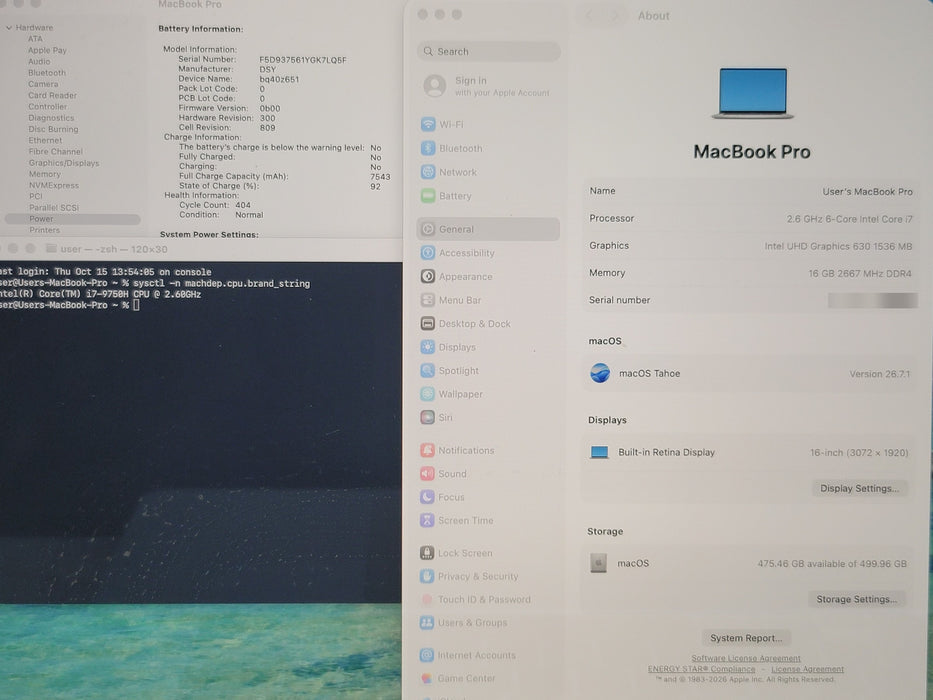
Task: Click the macOS Tahoe version row
Action: 749,373
